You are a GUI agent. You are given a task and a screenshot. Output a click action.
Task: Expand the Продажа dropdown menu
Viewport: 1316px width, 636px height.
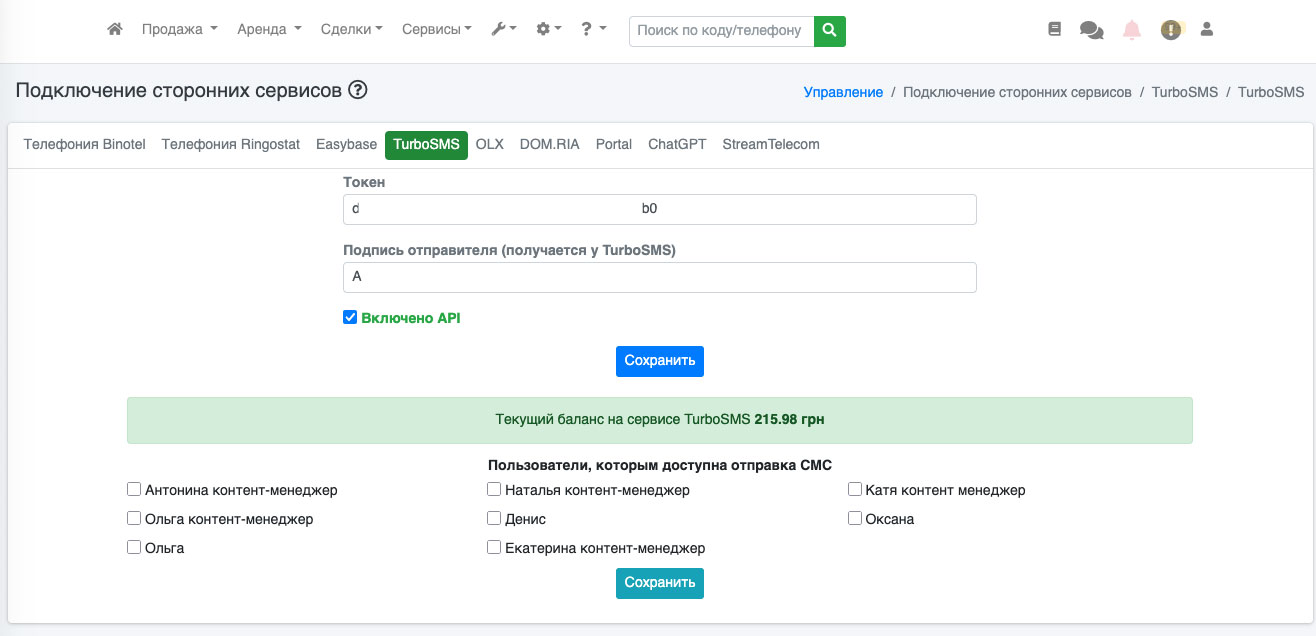click(179, 30)
